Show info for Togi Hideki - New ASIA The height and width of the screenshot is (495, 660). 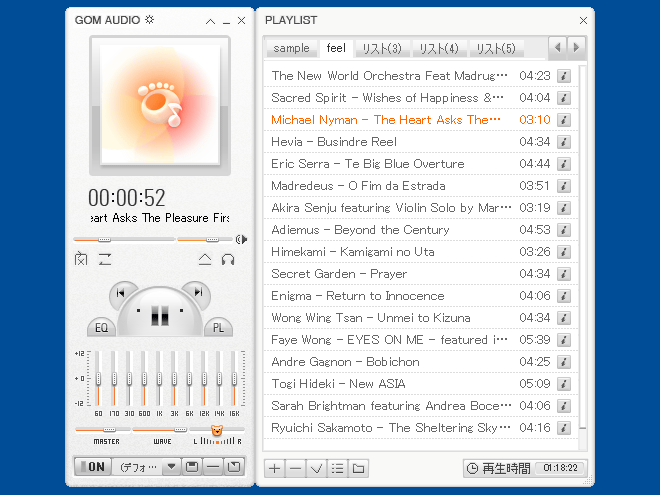point(564,384)
